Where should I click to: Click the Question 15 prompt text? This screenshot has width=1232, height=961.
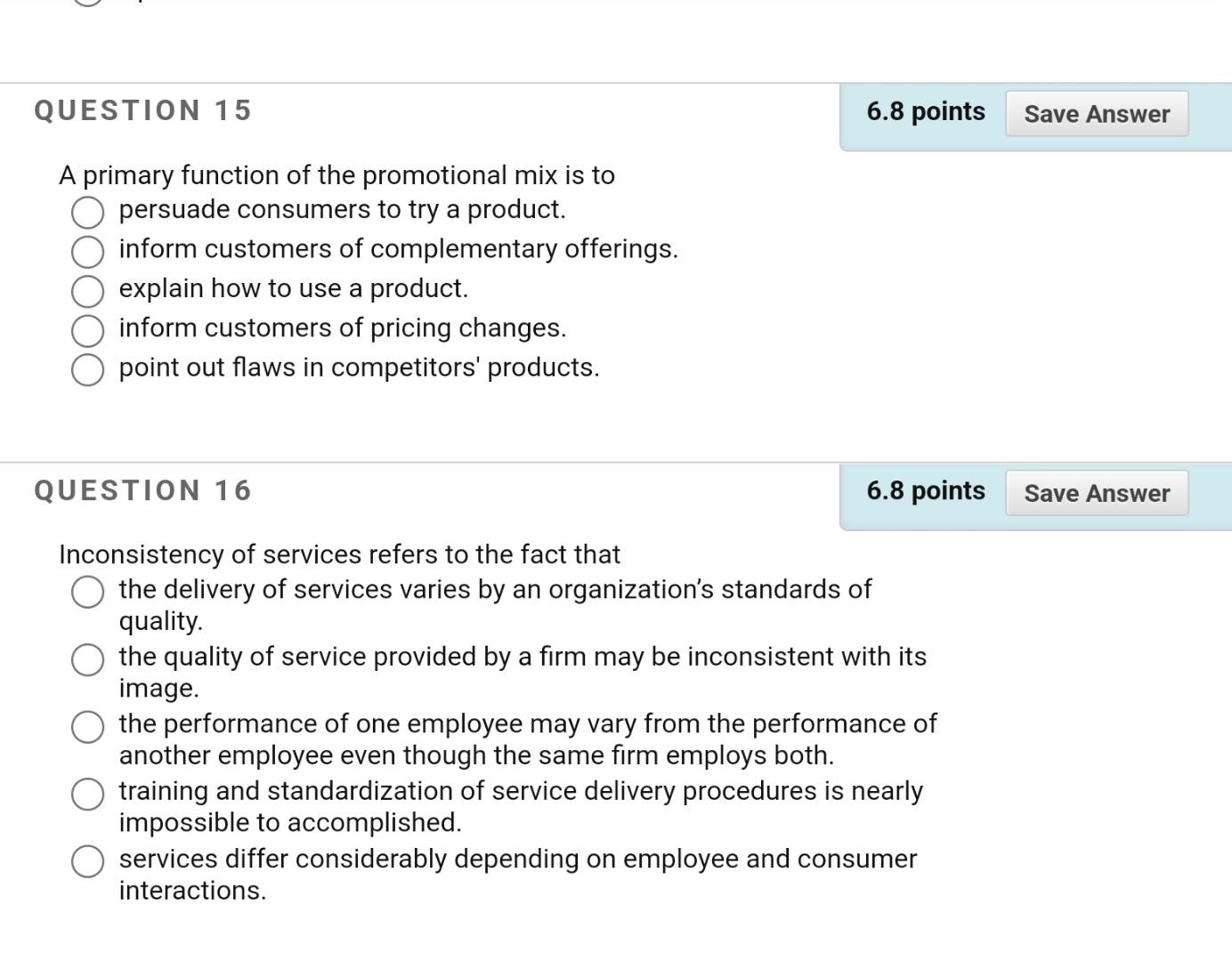336,175
